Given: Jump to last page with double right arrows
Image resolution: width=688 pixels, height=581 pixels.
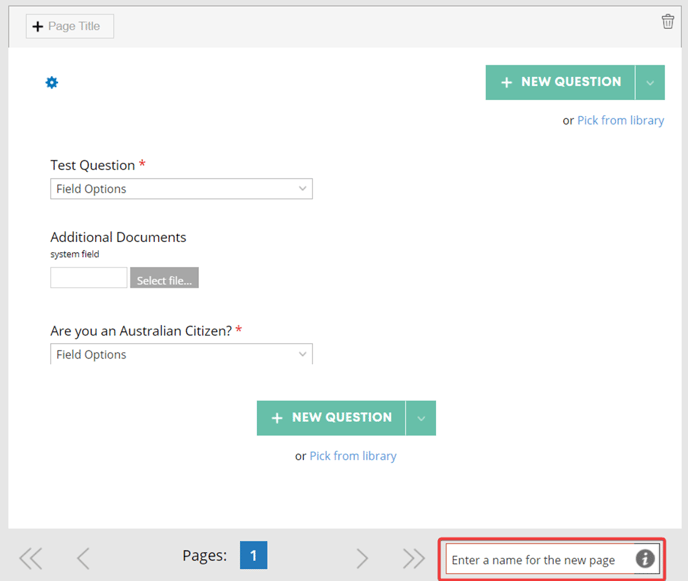Looking at the screenshot, I should 414,558.
